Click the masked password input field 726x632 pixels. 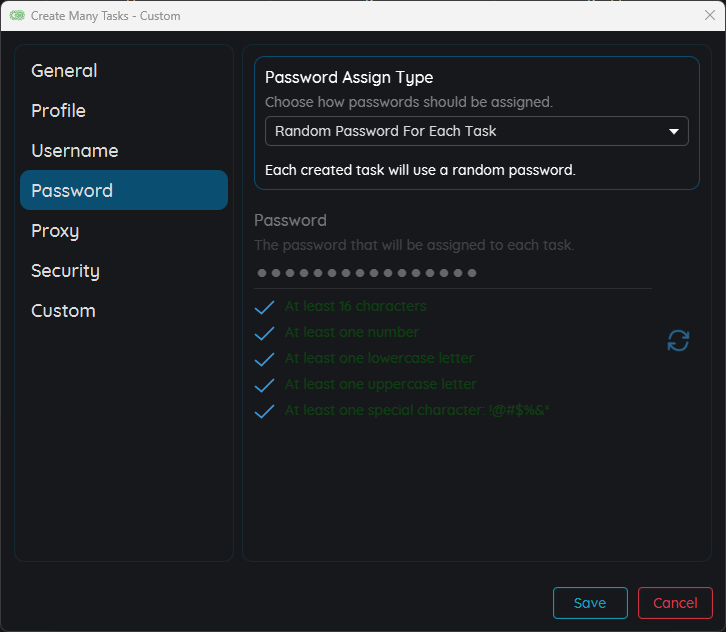point(452,273)
